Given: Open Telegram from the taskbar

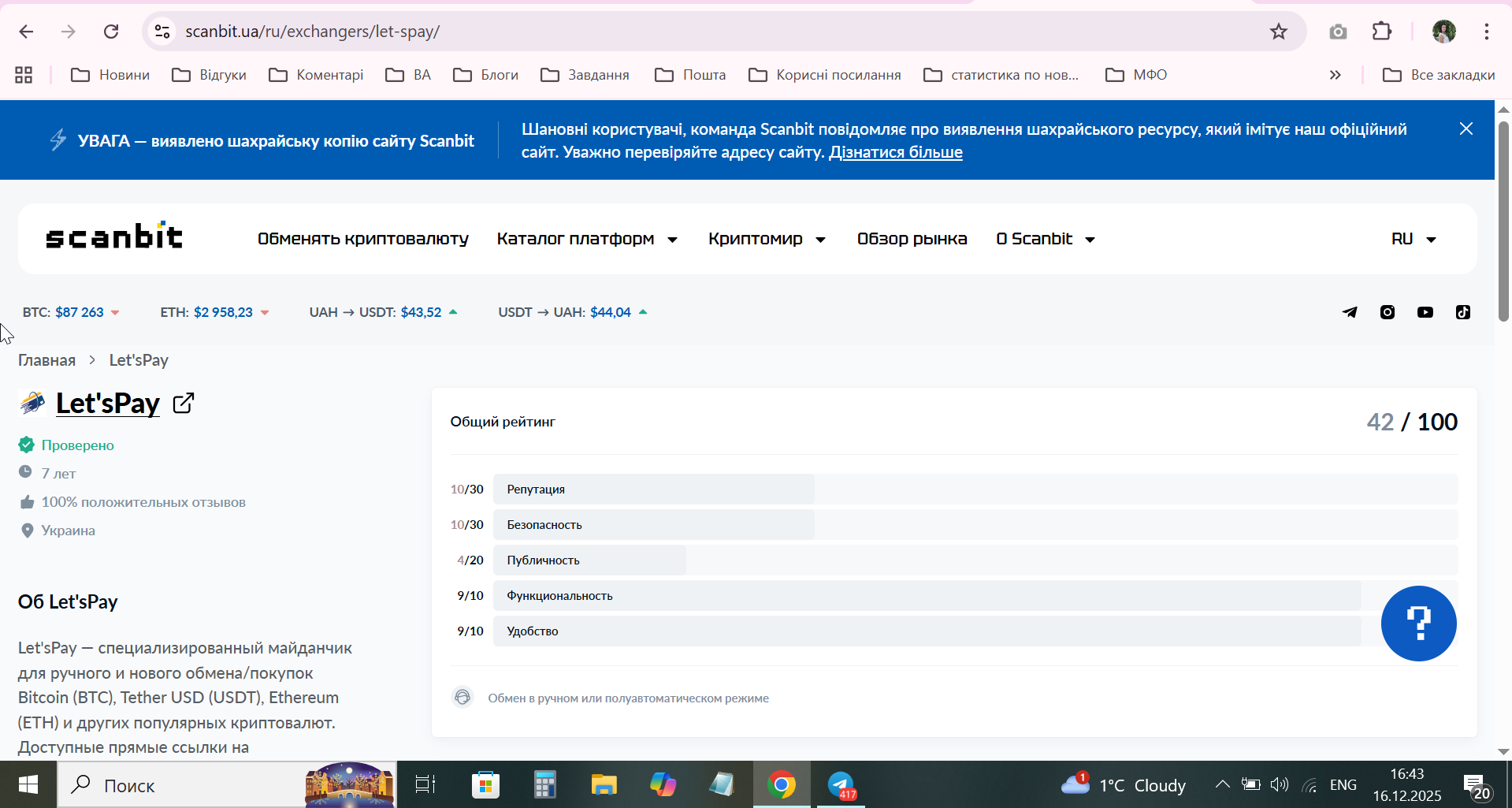Looking at the screenshot, I should (x=841, y=785).
